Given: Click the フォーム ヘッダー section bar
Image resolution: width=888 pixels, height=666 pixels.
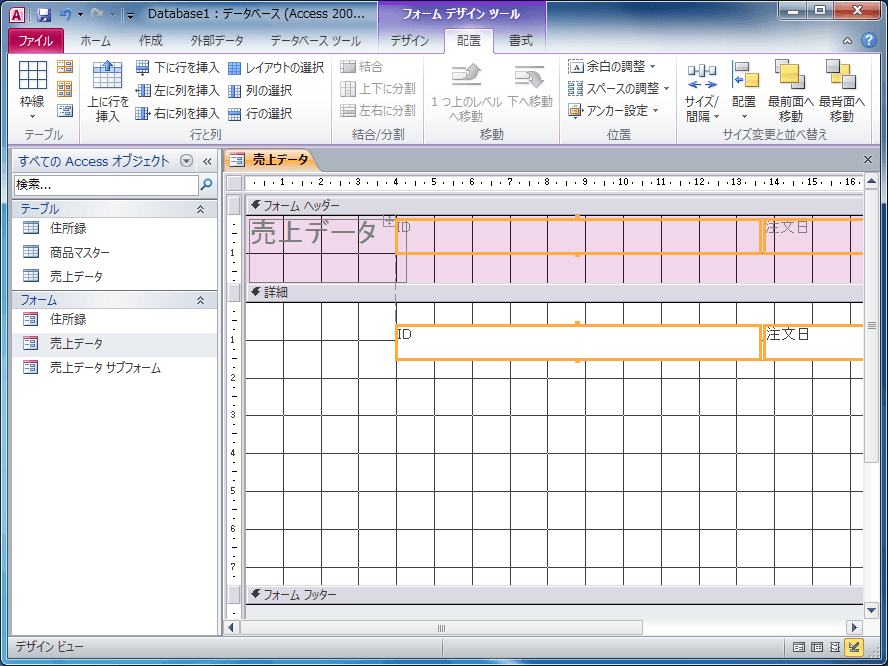Looking at the screenshot, I should coord(554,206).
